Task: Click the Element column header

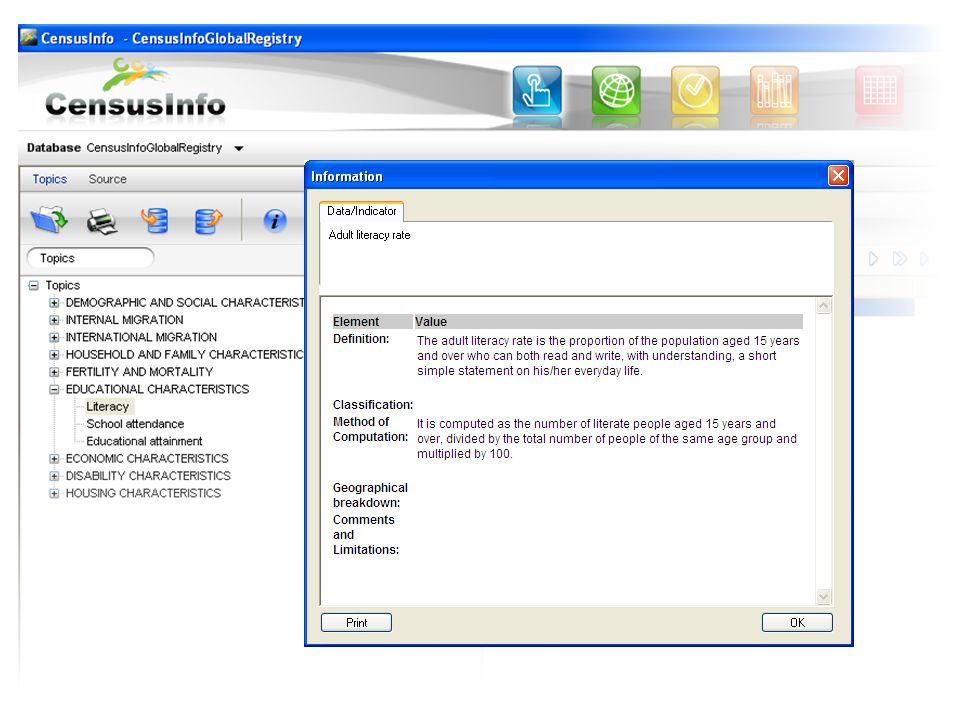Action: [x=372, y=321]
